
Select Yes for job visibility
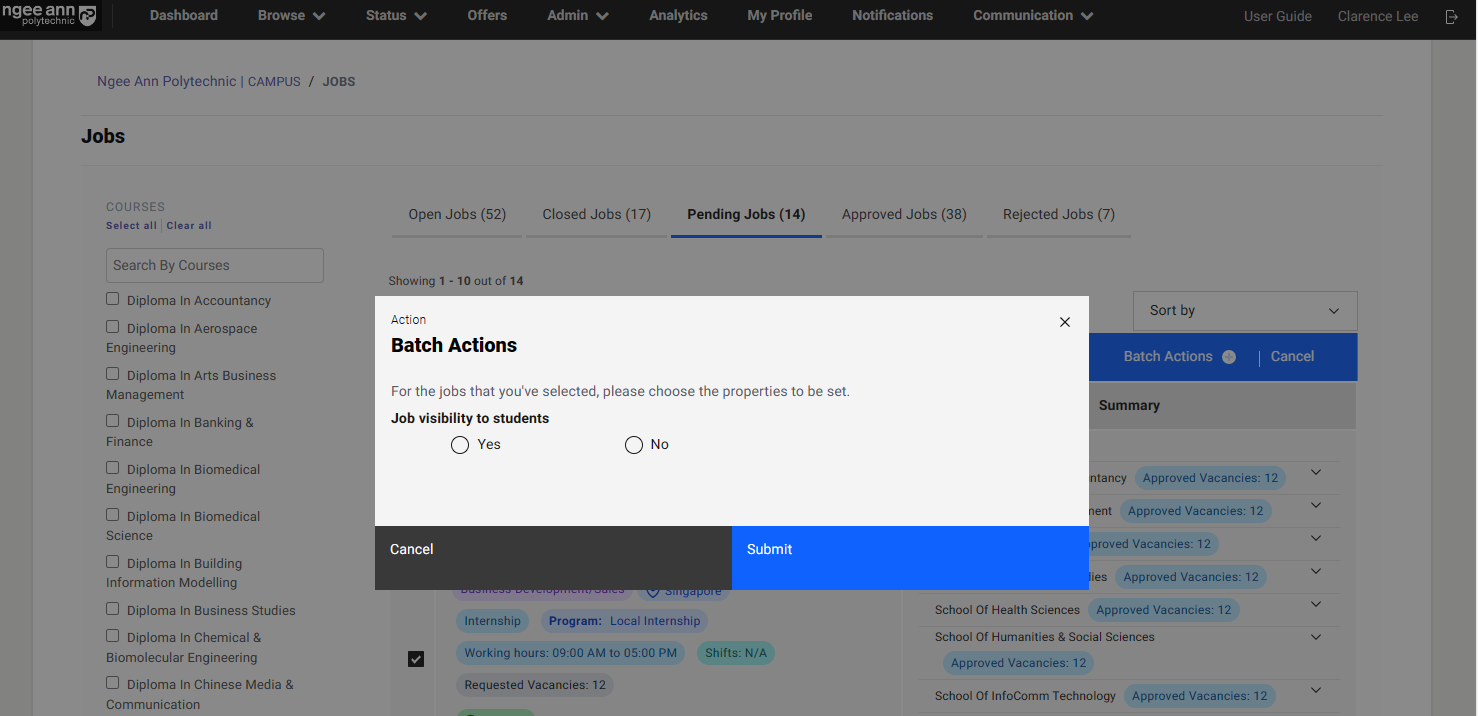click(460, 445)
